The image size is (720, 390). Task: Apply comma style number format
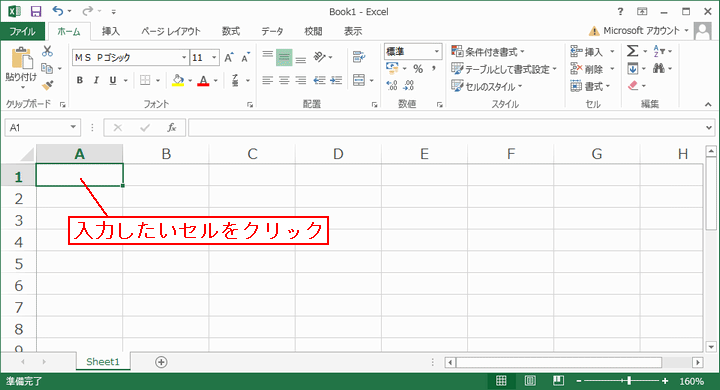433,69
